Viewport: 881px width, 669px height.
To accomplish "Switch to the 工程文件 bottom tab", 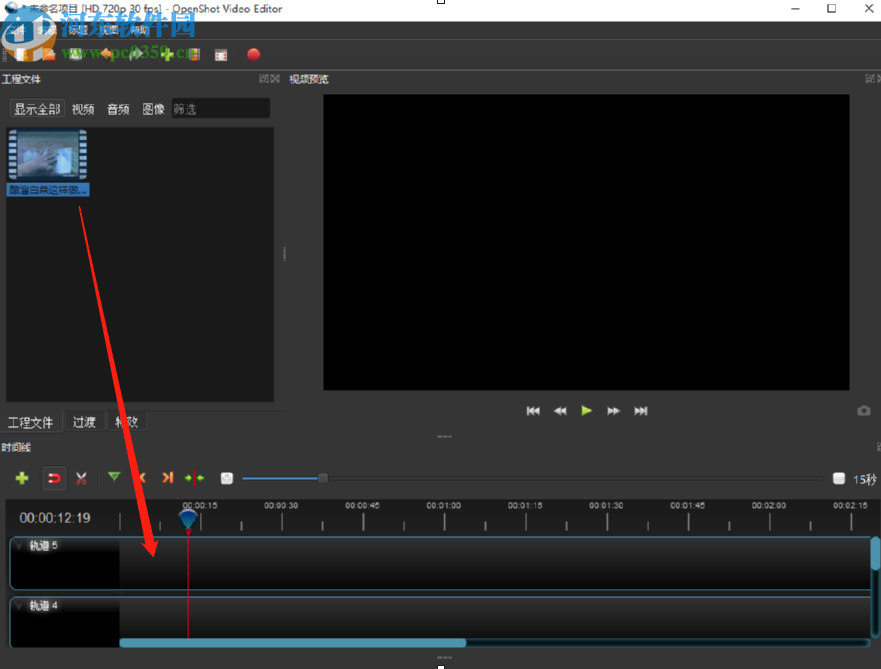I will point(31,422).
